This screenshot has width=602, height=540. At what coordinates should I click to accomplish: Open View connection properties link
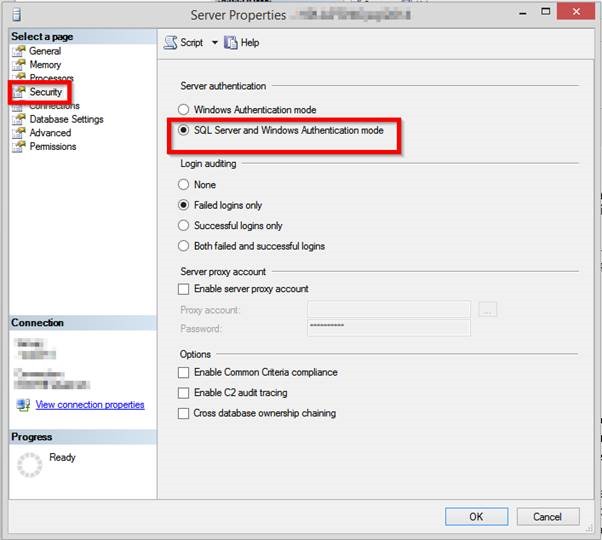(90, 405)
